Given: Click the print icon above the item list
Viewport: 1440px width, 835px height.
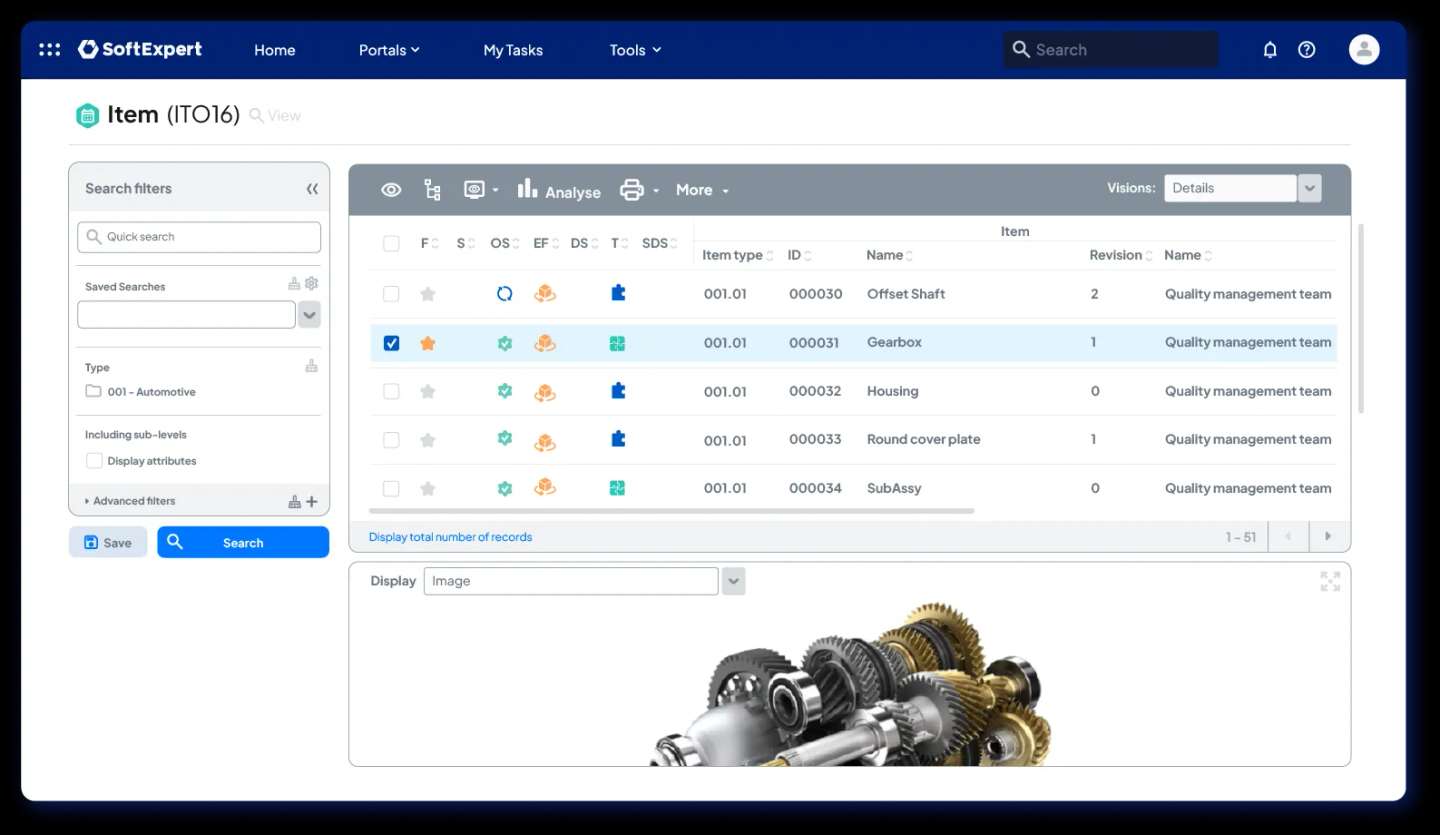Looking at the screenshot, I should [630, 189].
